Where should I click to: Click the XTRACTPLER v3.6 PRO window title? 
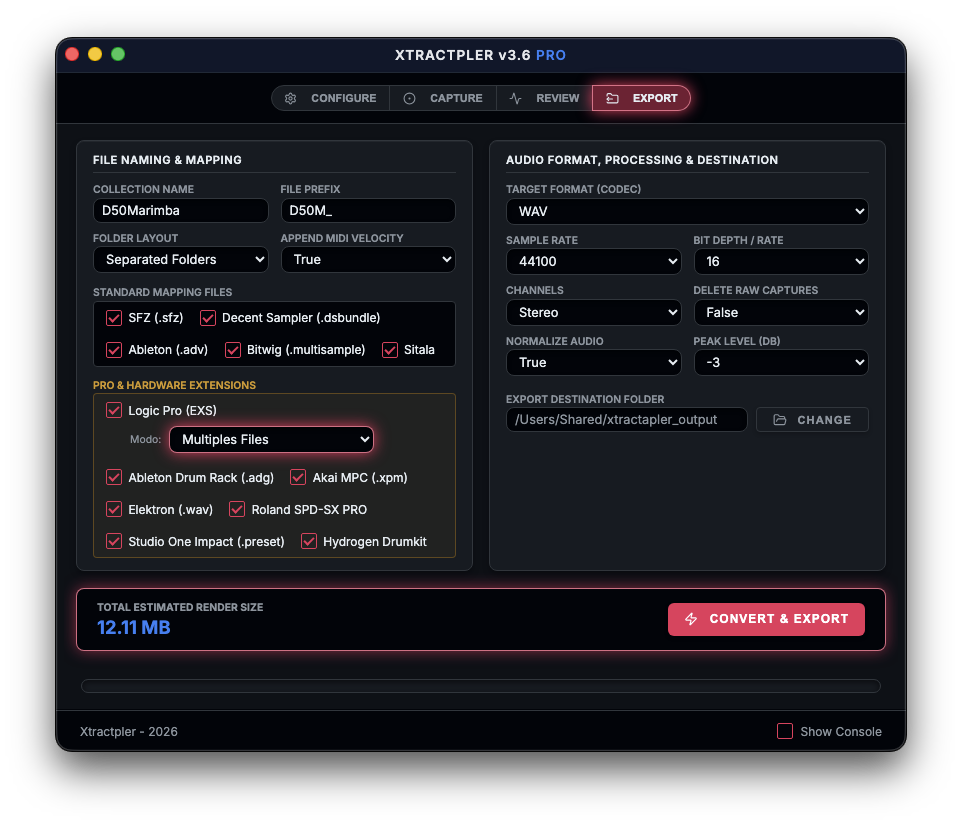point(480,55)
